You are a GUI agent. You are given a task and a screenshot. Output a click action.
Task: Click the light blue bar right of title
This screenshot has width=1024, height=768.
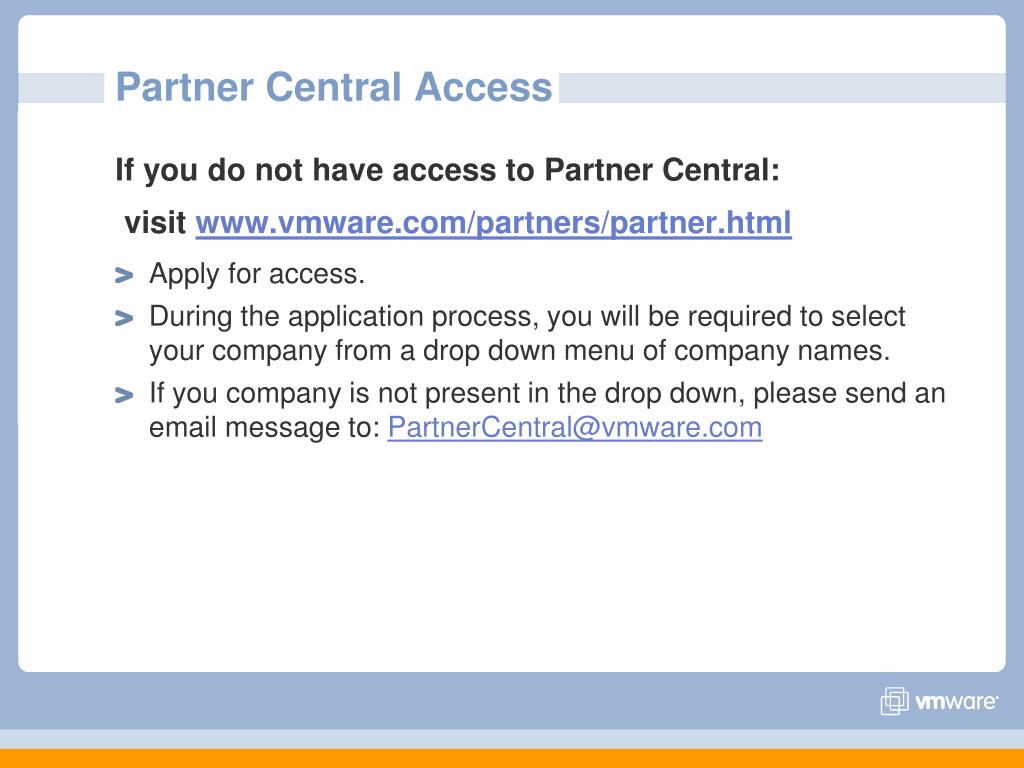coord(782,88)
